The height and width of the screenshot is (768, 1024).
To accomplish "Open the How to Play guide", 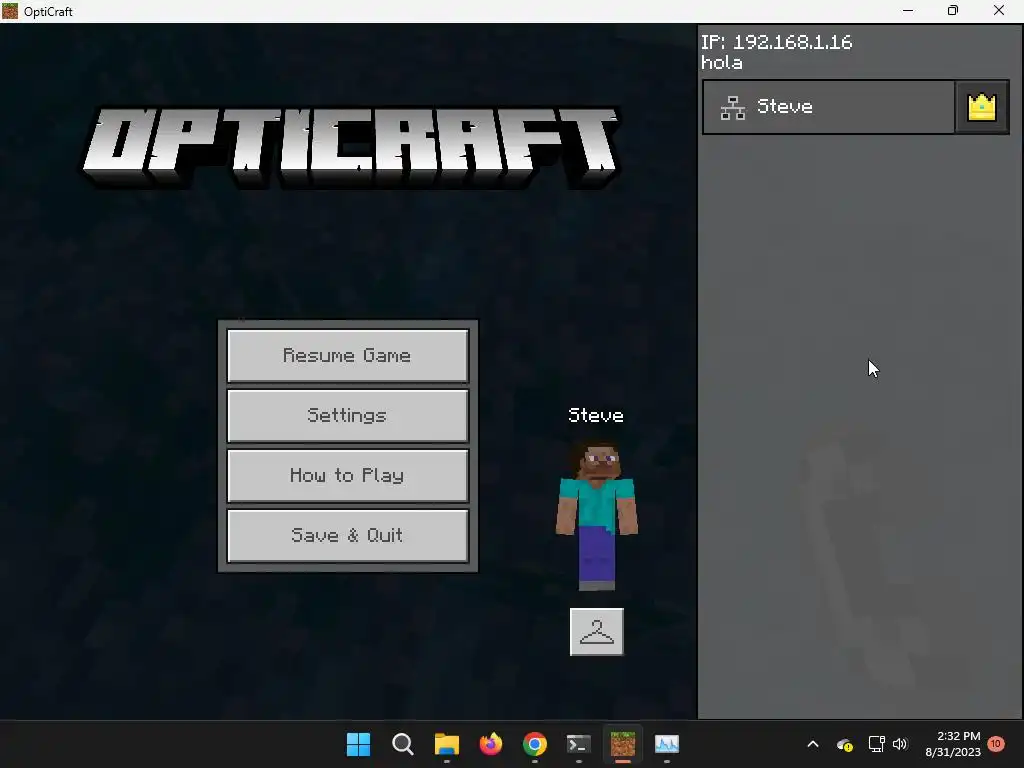I will [x=347, y=475].
